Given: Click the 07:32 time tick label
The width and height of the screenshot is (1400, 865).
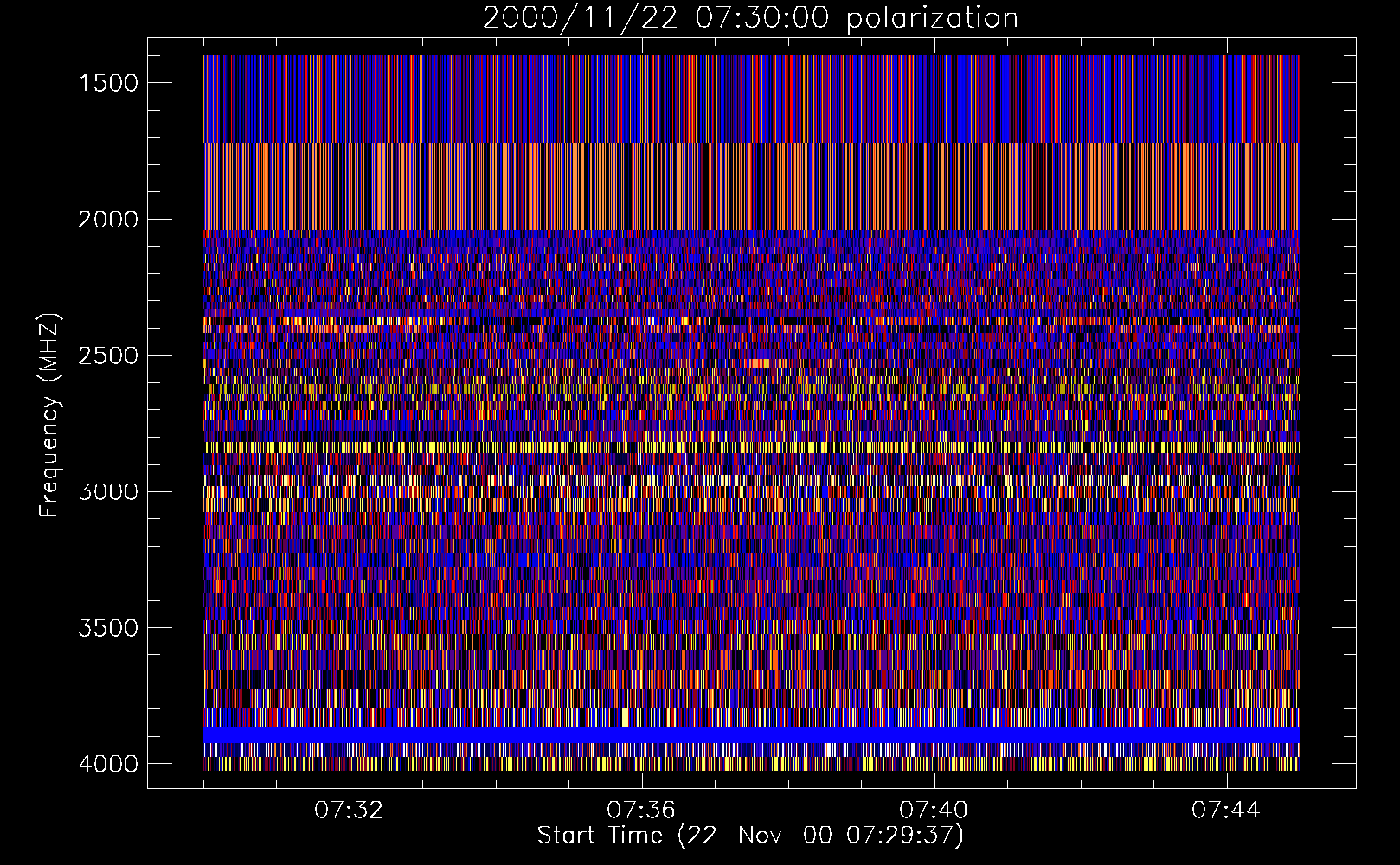Looking at the screenshot, I should 349,811.
